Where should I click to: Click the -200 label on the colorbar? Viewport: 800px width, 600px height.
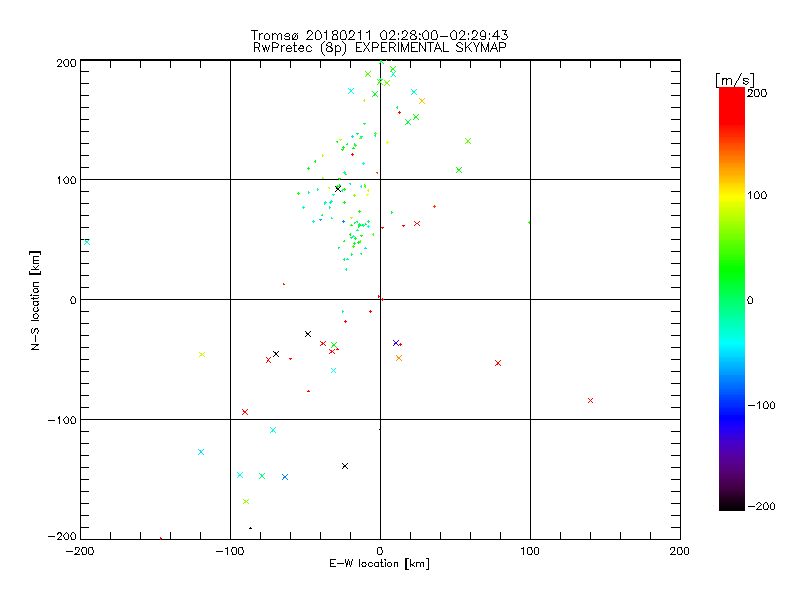[761, 506]
